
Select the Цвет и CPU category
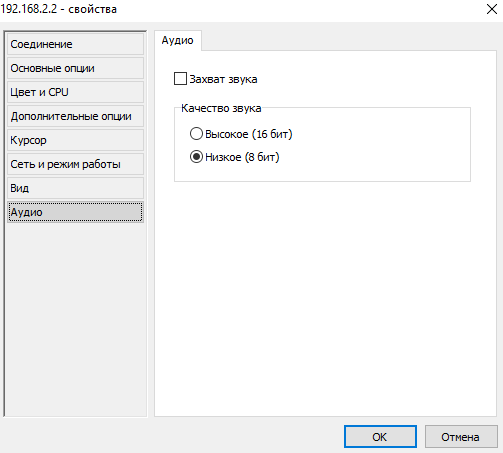coord(75,92)
